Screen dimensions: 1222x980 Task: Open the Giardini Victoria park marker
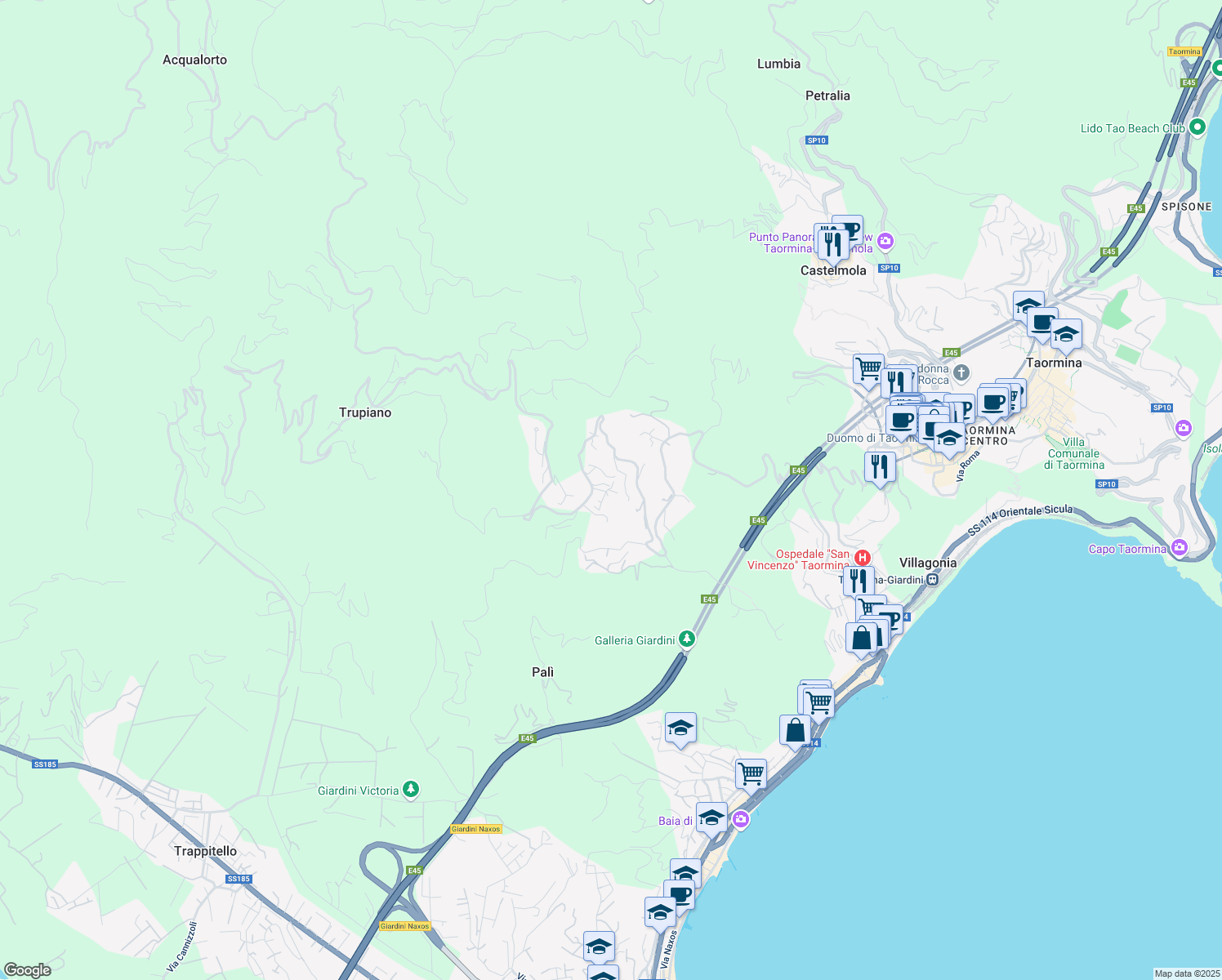point(412,790)
